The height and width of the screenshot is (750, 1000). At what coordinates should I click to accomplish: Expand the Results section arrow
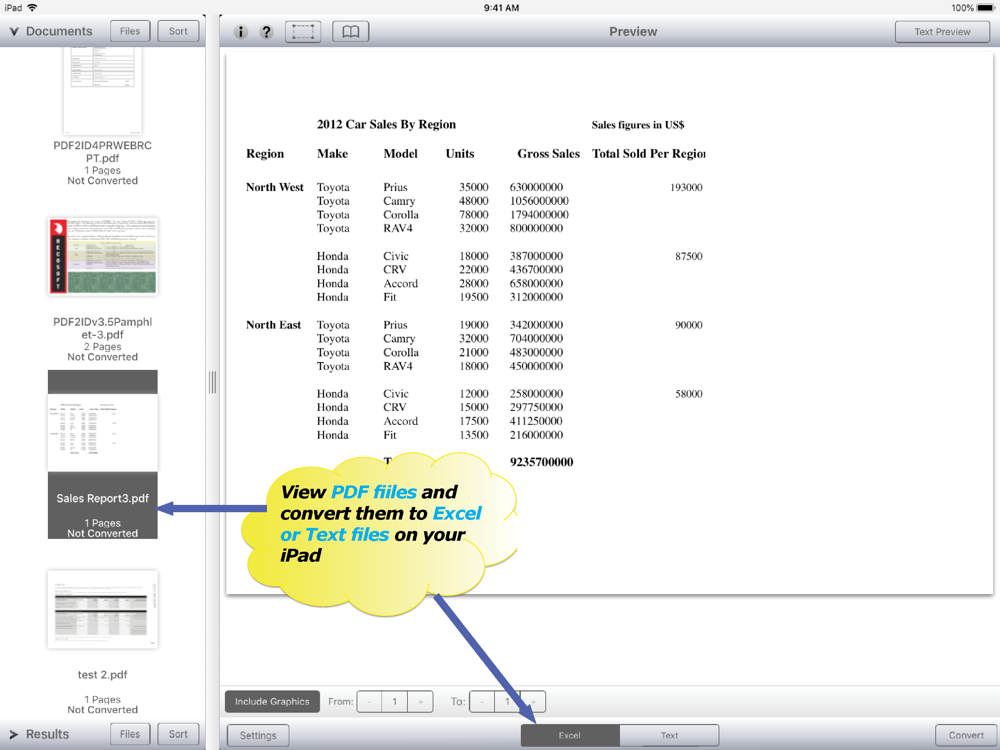coord(13,735)
